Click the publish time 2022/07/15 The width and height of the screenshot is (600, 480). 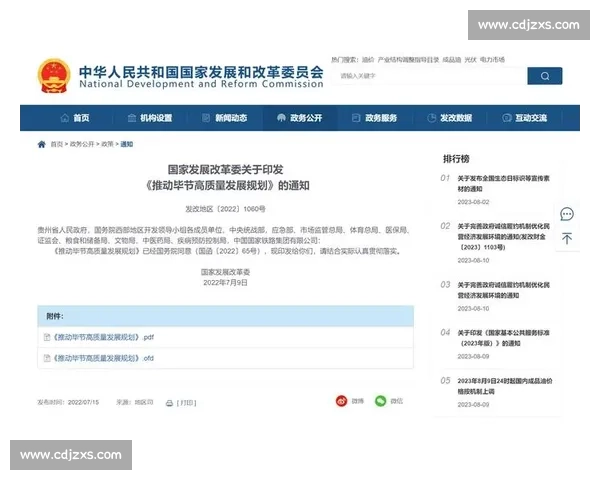point(83,402)
